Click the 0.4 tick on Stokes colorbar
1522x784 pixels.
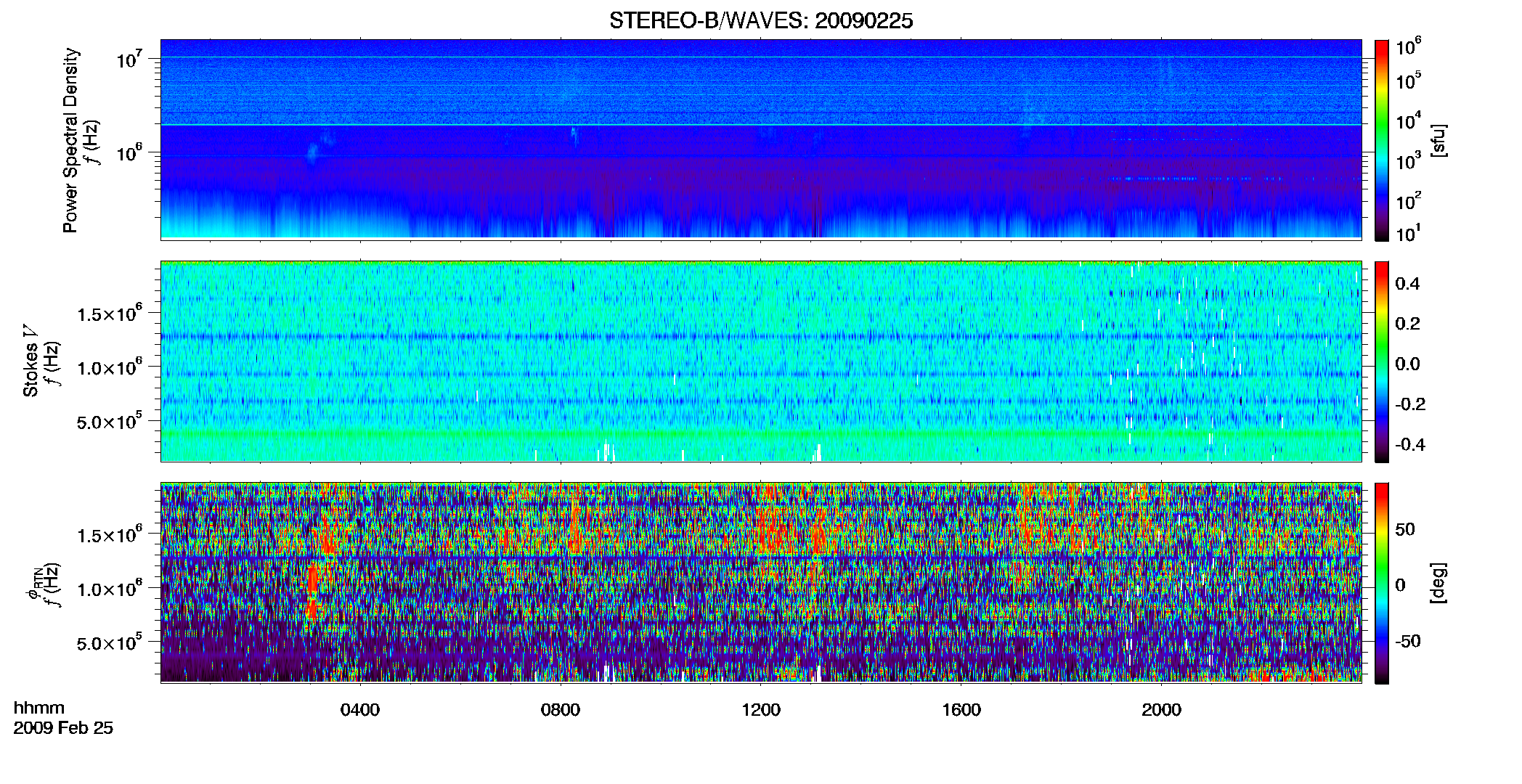coord(1407,284)
